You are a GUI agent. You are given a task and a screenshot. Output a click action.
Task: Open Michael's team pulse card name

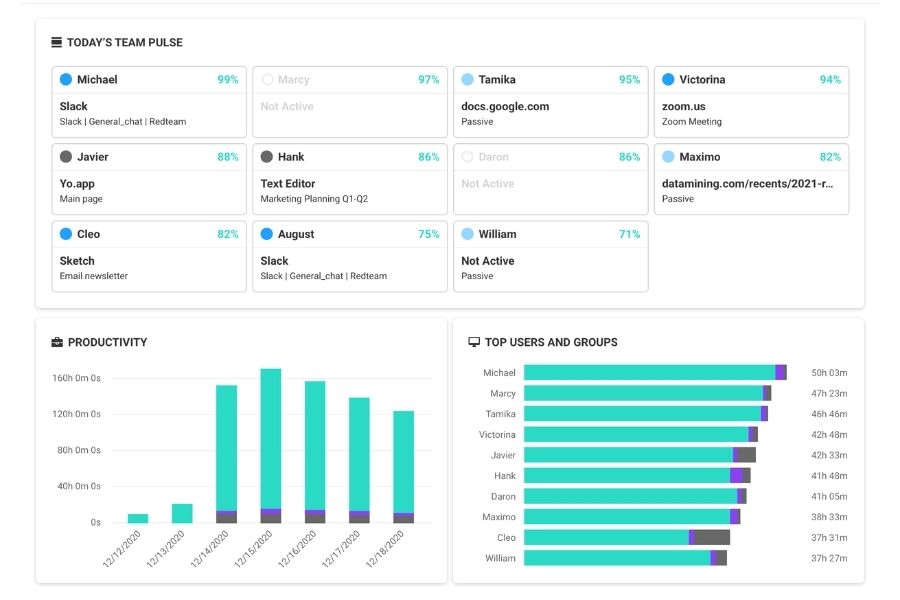point(97,79)
